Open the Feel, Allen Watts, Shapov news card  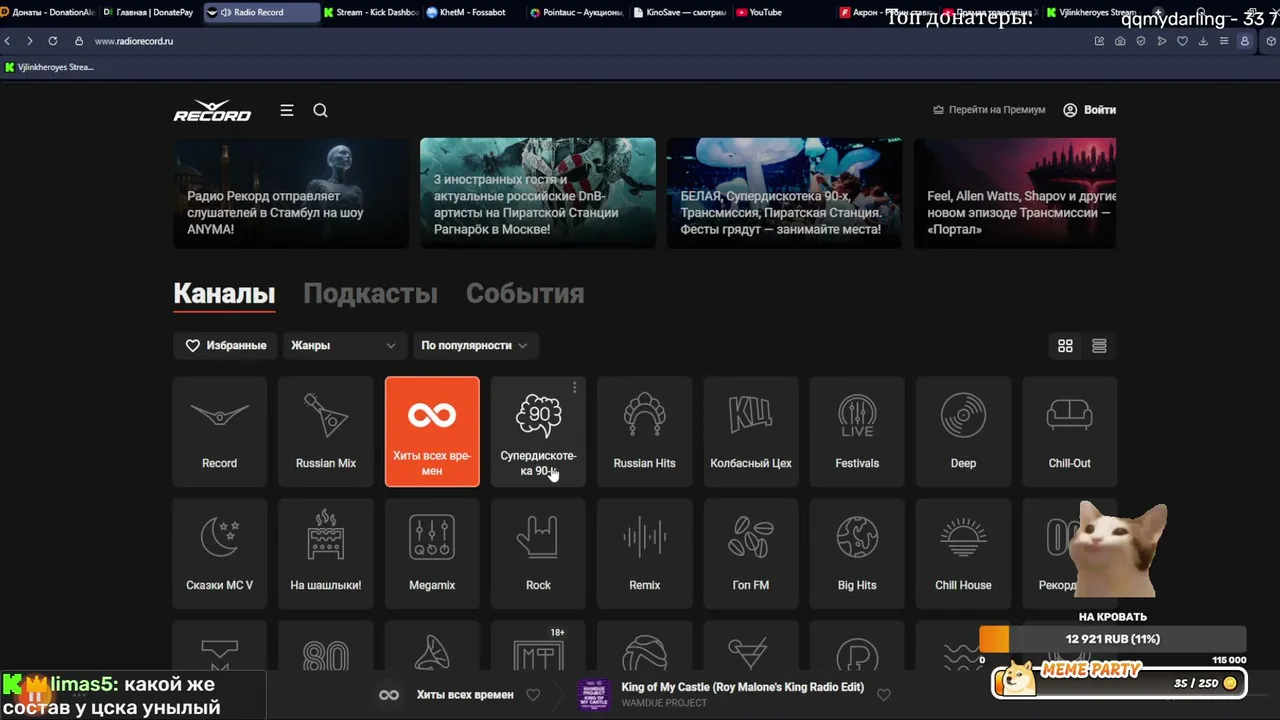coord(1015,193)
